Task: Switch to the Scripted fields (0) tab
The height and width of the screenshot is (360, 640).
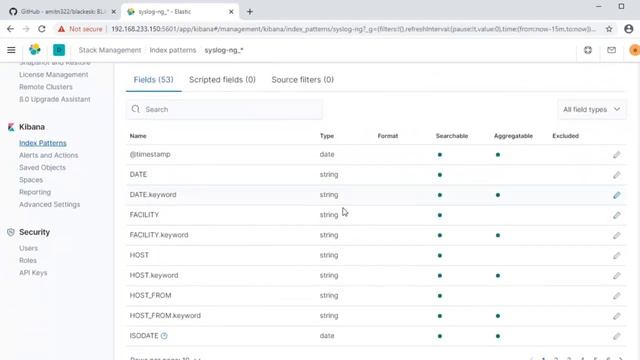Action: (222, 80)
